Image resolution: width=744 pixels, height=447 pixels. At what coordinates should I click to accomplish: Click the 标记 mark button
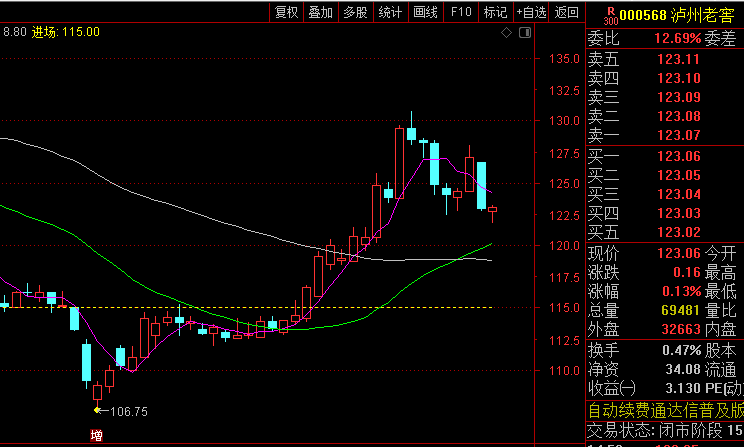pyautogui.click(x=495, y=12)
